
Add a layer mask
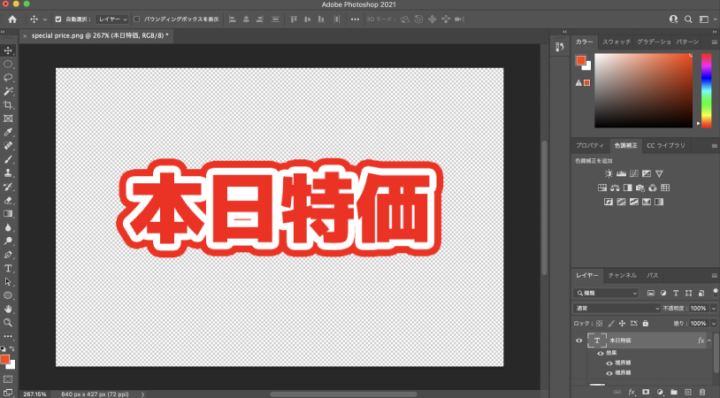[646, 392]
